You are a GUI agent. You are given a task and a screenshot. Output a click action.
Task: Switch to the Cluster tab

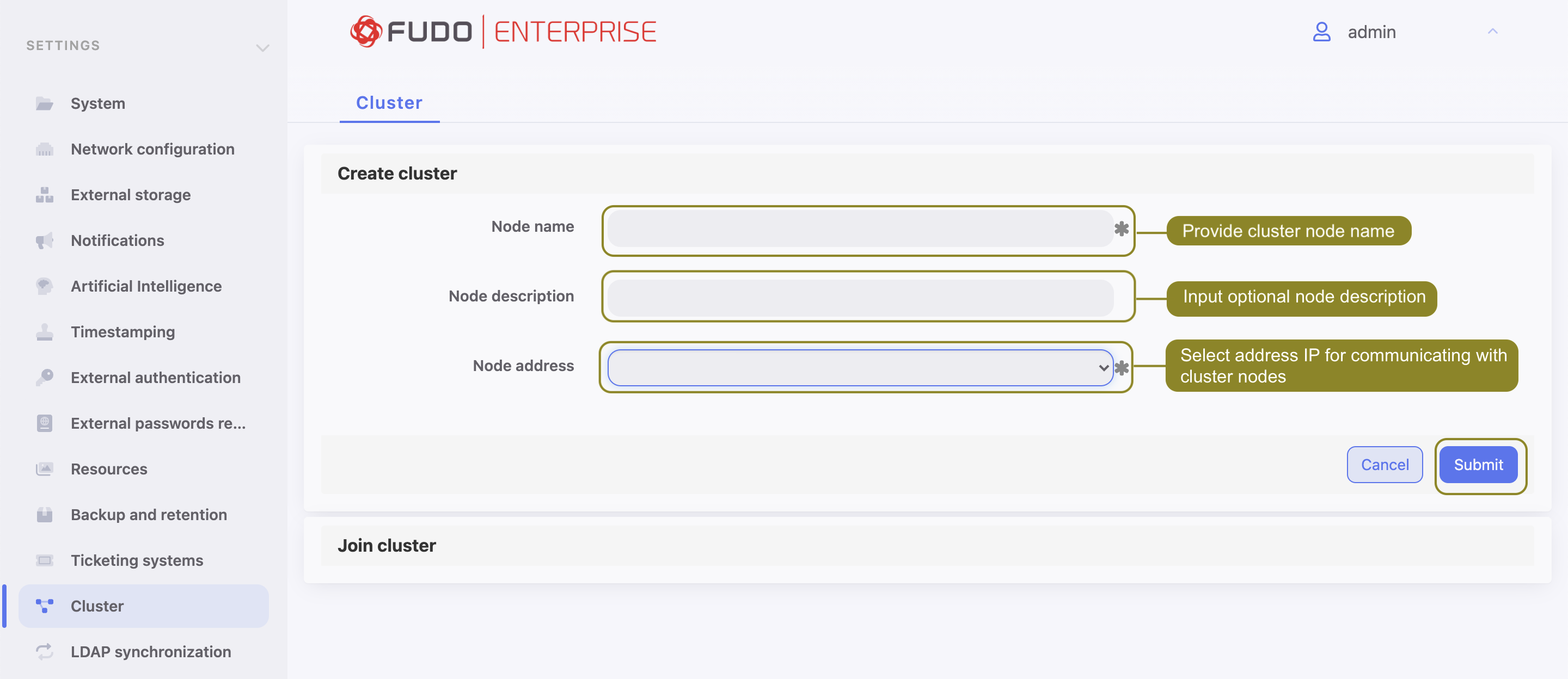click(389, 103)
